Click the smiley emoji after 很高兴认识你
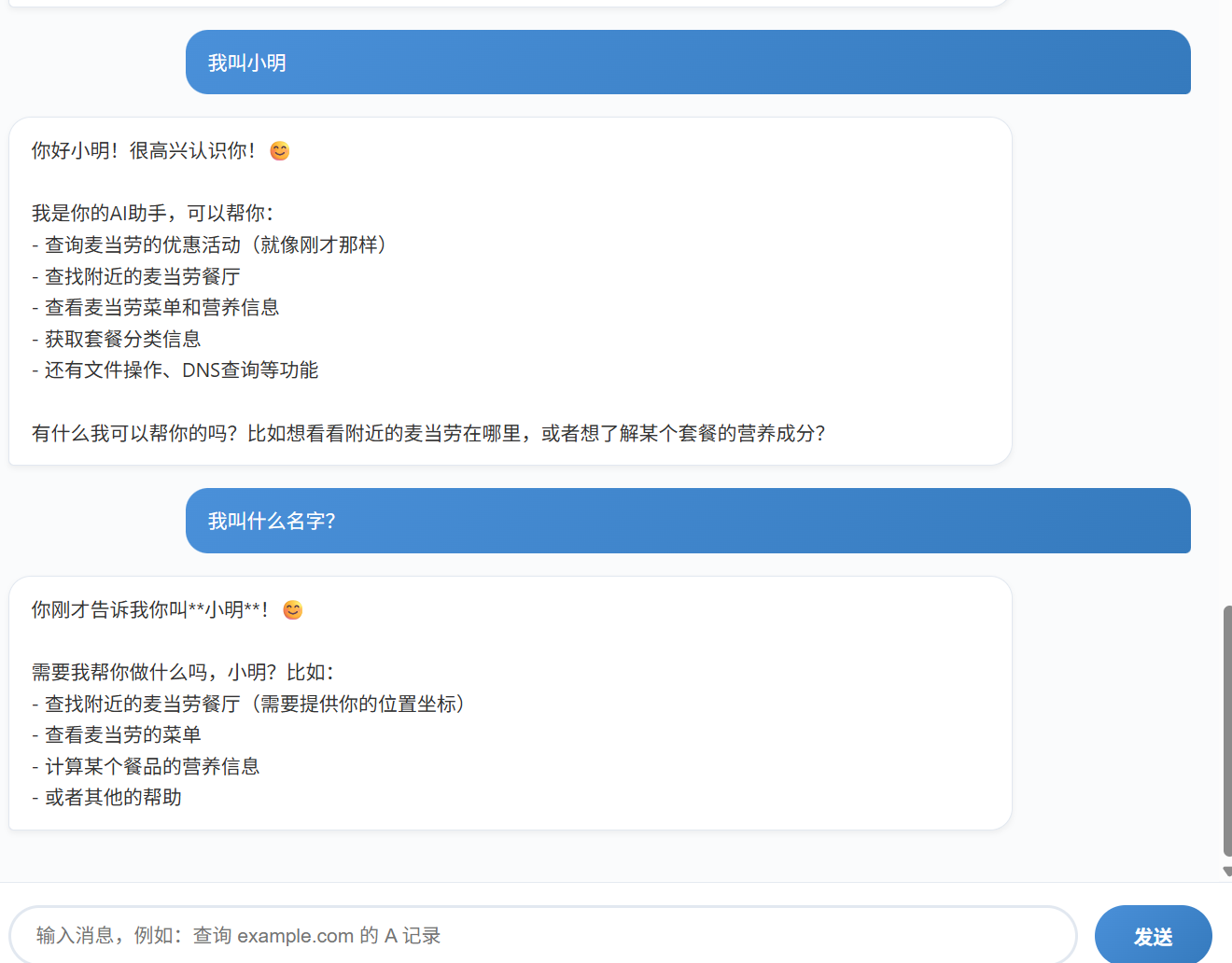 click(279, 151)
